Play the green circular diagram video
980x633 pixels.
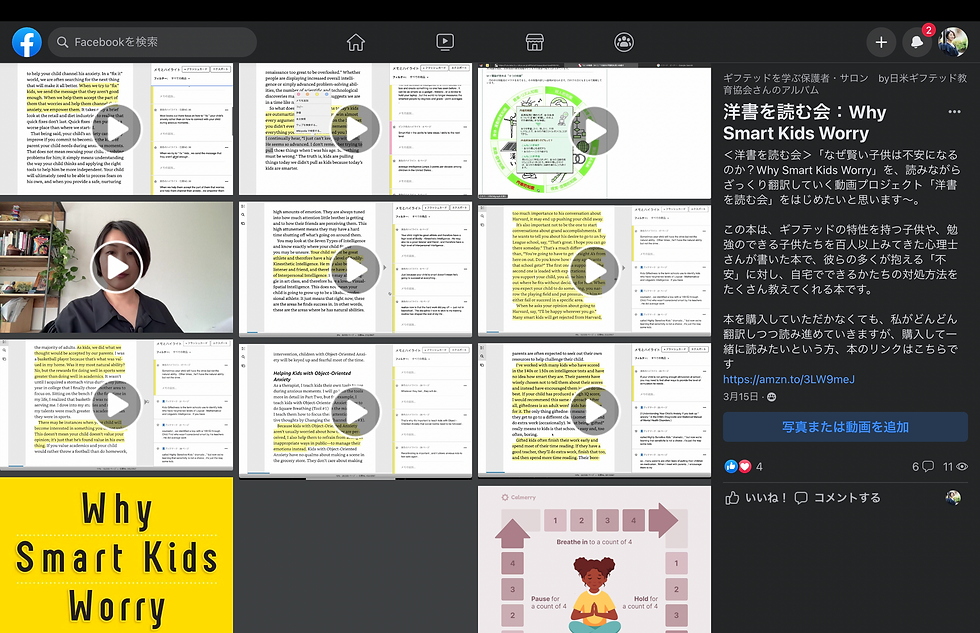pyautogui.click(x=594, y=131)
